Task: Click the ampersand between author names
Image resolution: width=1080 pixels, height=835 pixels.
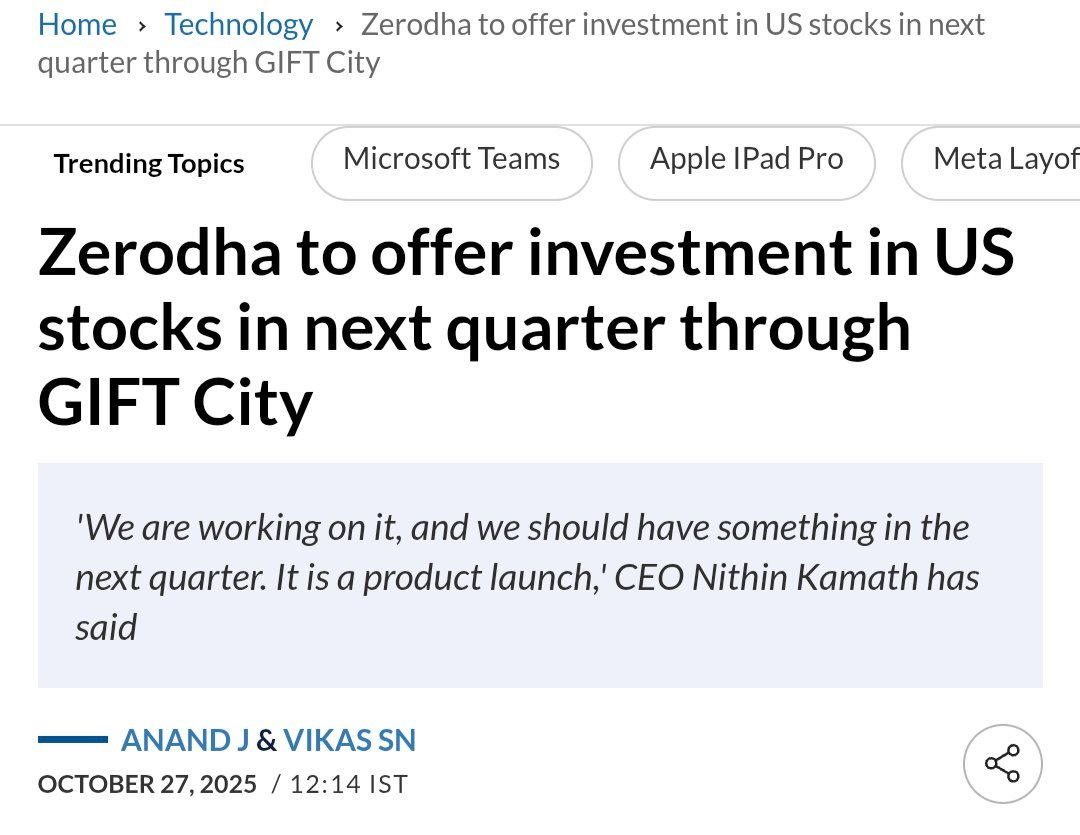Action: coord(266,740)
